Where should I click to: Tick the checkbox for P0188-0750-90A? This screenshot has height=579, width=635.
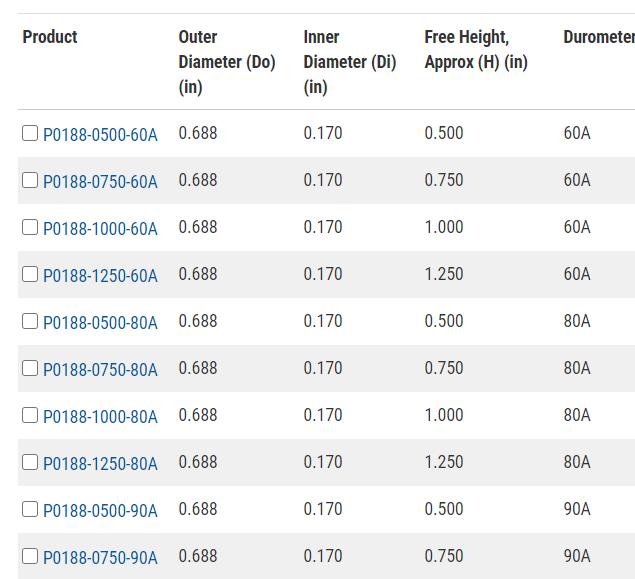click(x=30, y=556)
